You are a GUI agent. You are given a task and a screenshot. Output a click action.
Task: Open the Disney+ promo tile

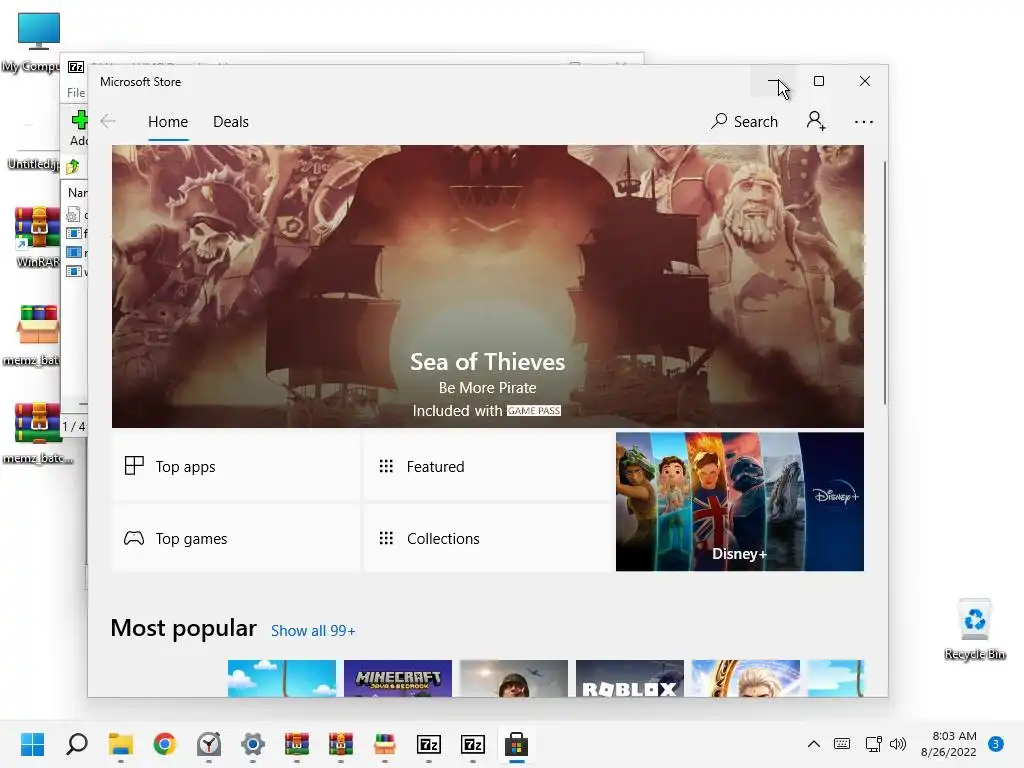point(739,502)
